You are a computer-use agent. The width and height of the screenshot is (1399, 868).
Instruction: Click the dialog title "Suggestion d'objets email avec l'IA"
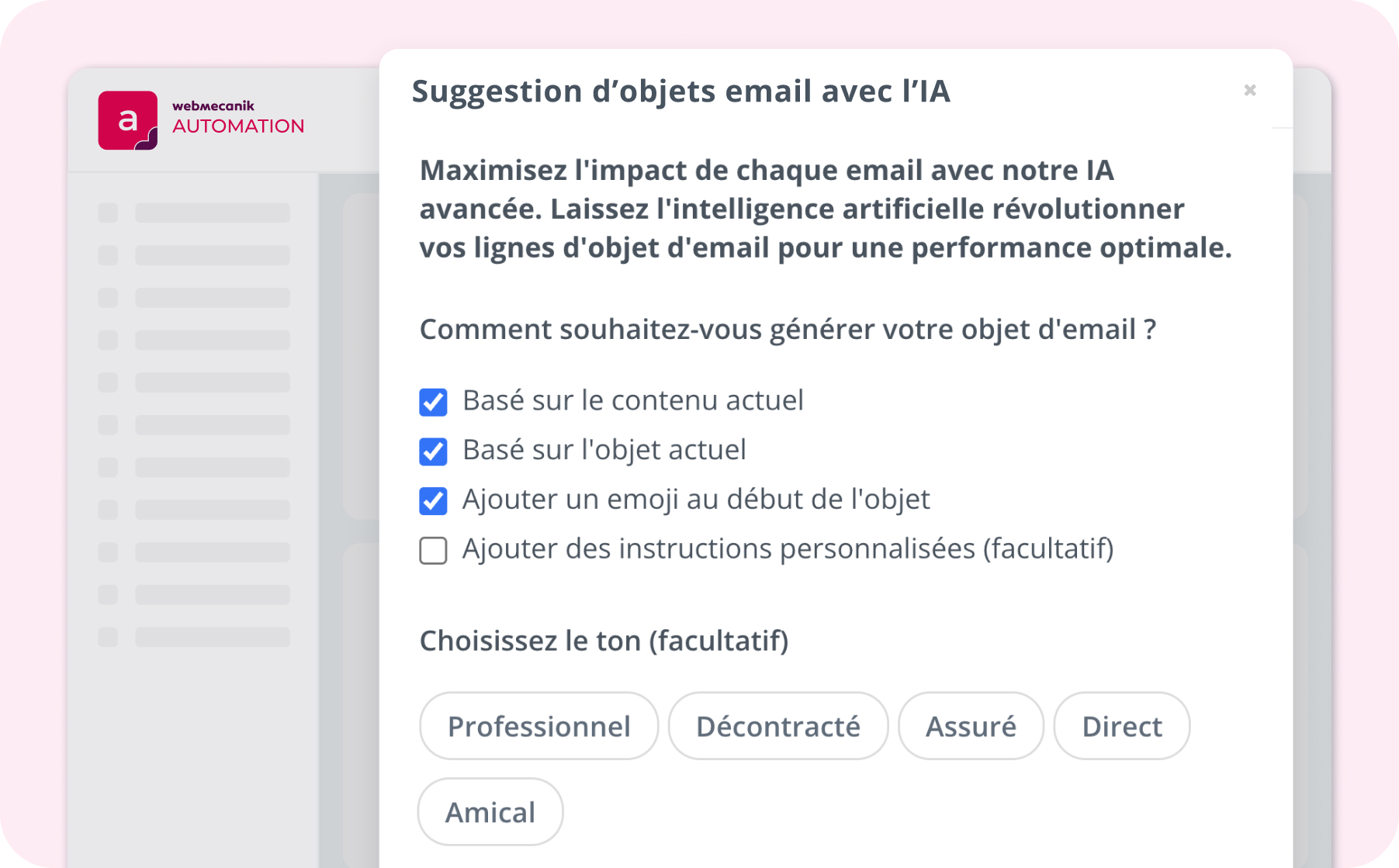pos(680,92)
